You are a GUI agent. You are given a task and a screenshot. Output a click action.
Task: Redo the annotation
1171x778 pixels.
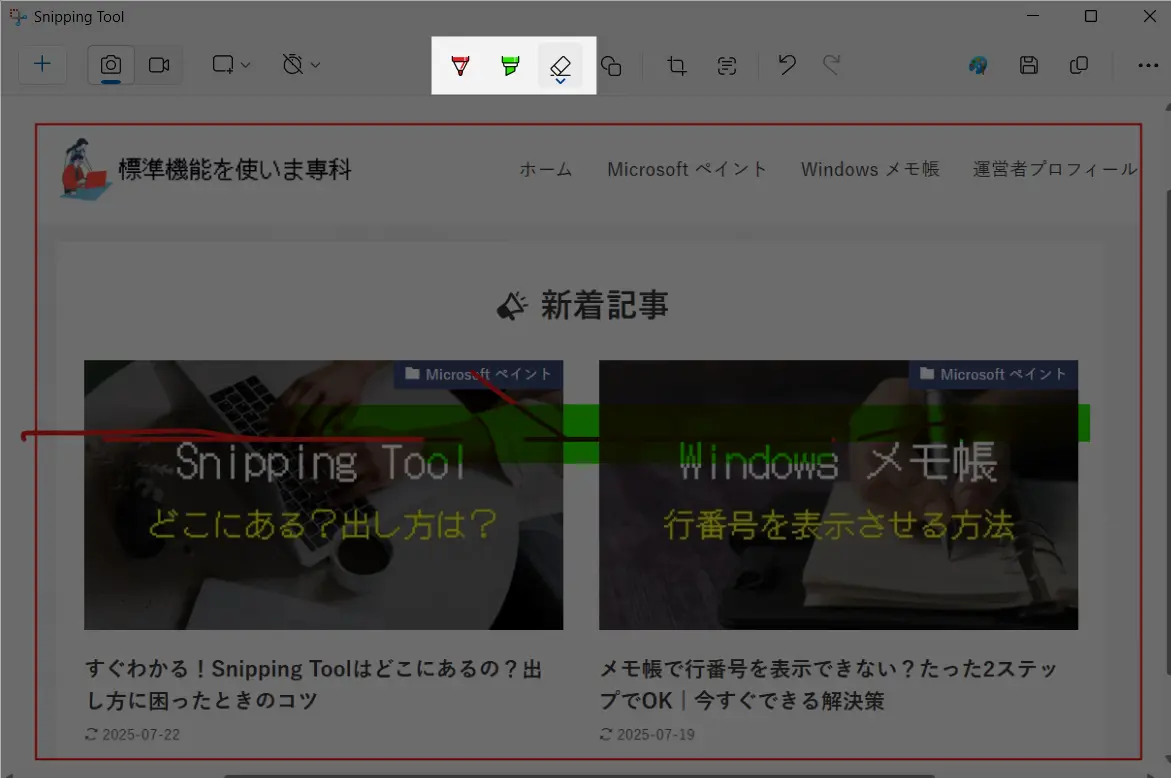click(x=831, y=65)
